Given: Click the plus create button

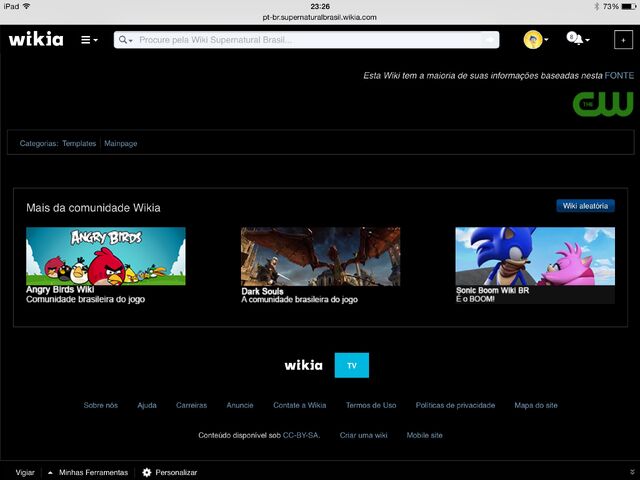Looking at the screenshot, I should click(623, 40).
